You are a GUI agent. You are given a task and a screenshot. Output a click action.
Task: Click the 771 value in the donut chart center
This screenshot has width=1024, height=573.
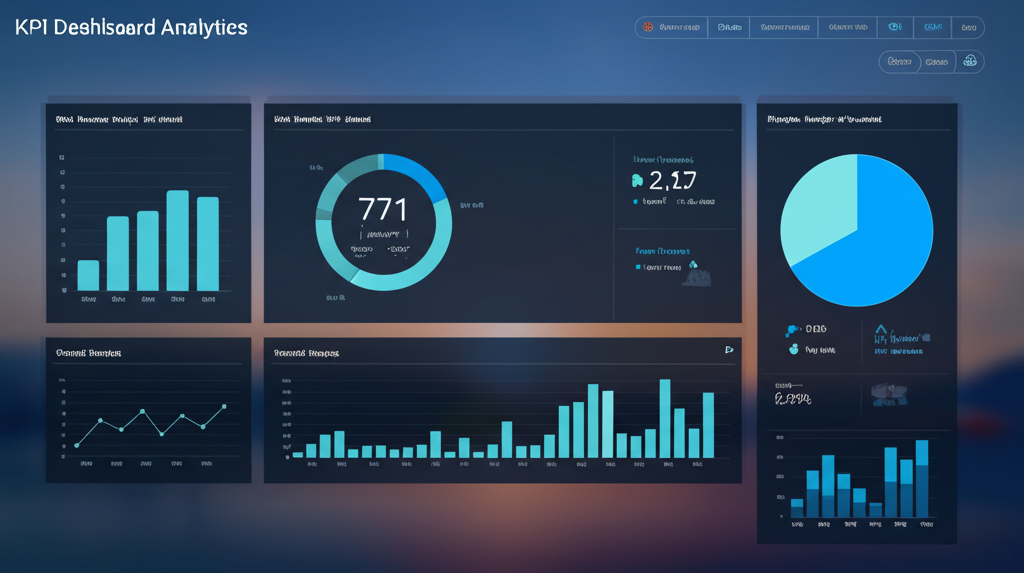point(383,210)
